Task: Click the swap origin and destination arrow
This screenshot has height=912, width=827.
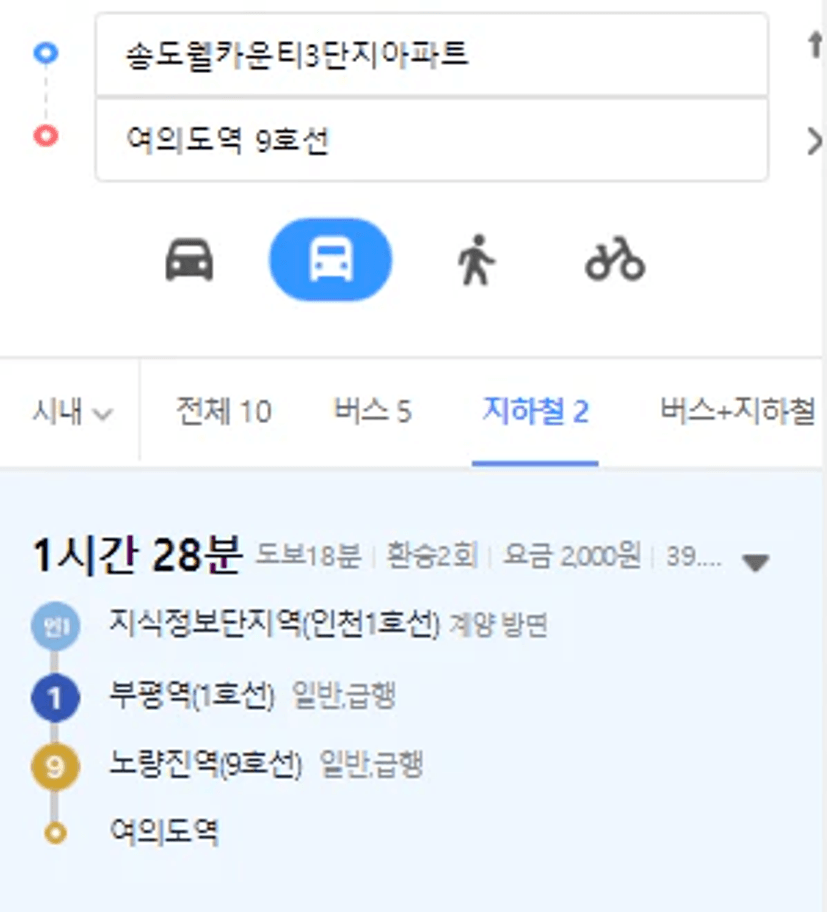Action: pyautogui.click(x=815, y=45)
